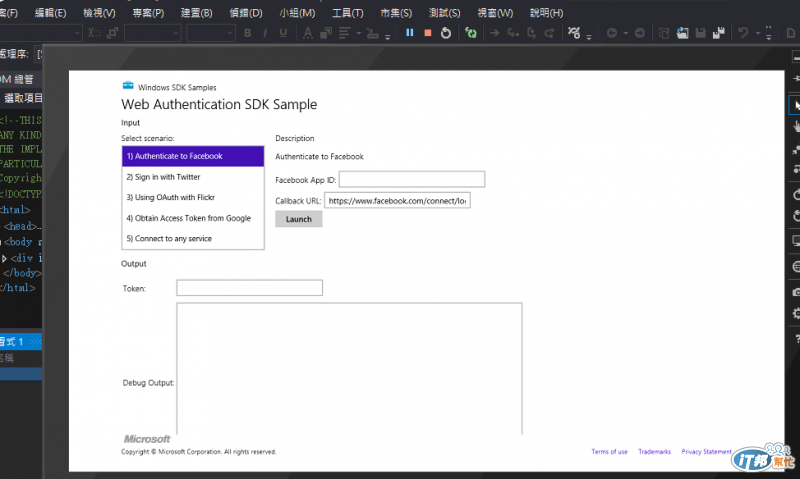Click the Italic formatting icon

pyautogui.click(x=265, y=33)
